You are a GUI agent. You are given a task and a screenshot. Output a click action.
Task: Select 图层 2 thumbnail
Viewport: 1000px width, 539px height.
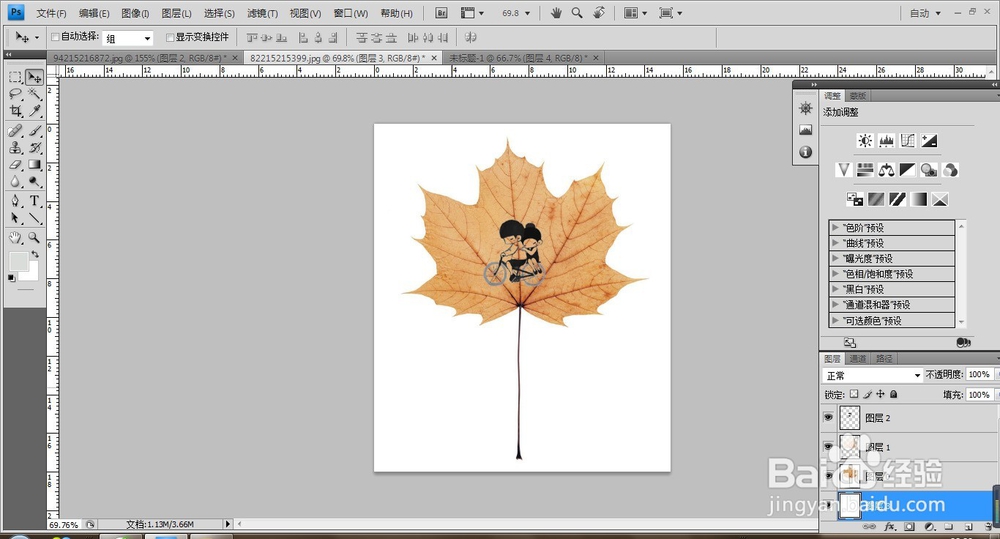[849, 418]
